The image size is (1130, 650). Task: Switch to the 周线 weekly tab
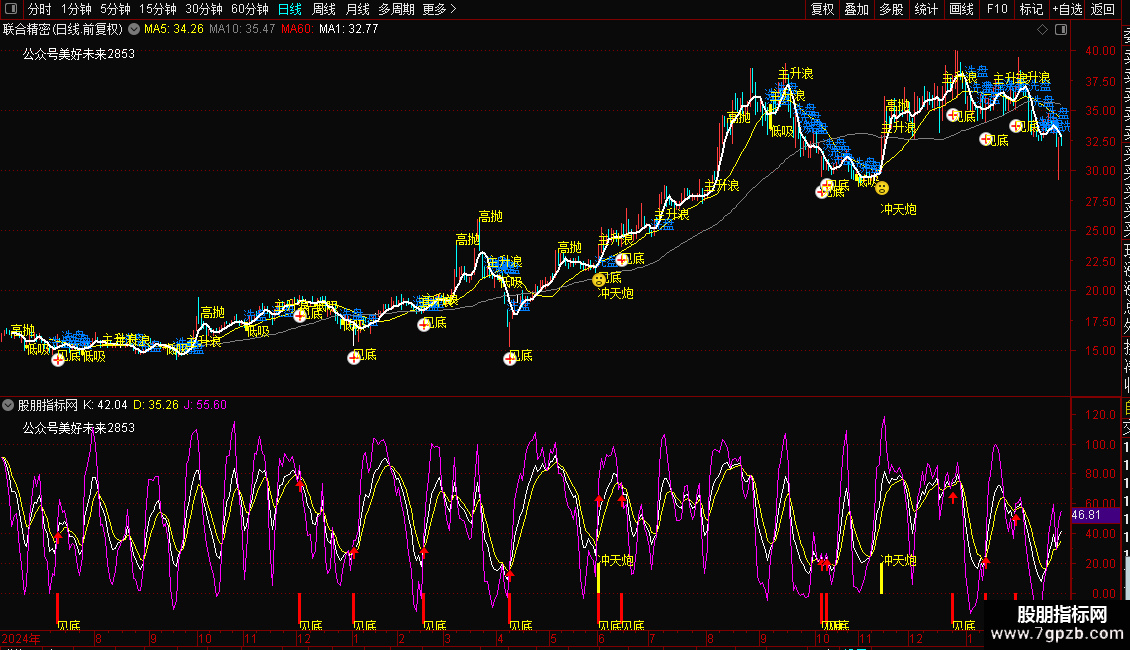click(324, 9)
